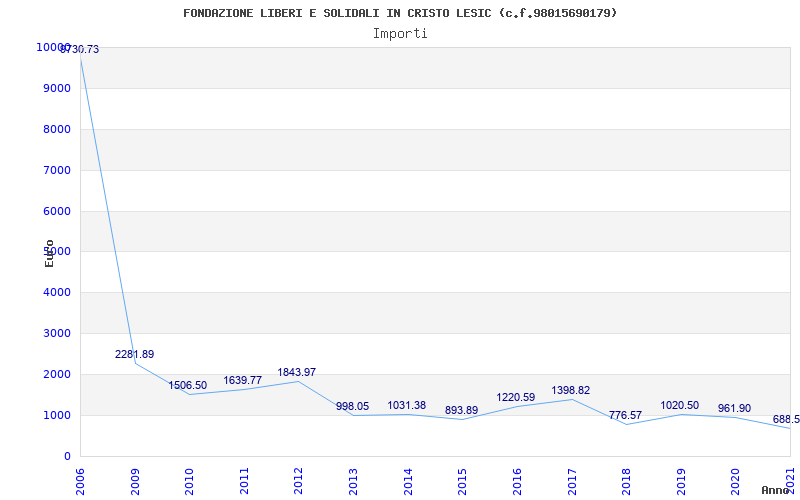Image resolution: width=800 pixels, height=500 pixels.
Task: Click the 1398.82 data label
Action: point(570,390)
